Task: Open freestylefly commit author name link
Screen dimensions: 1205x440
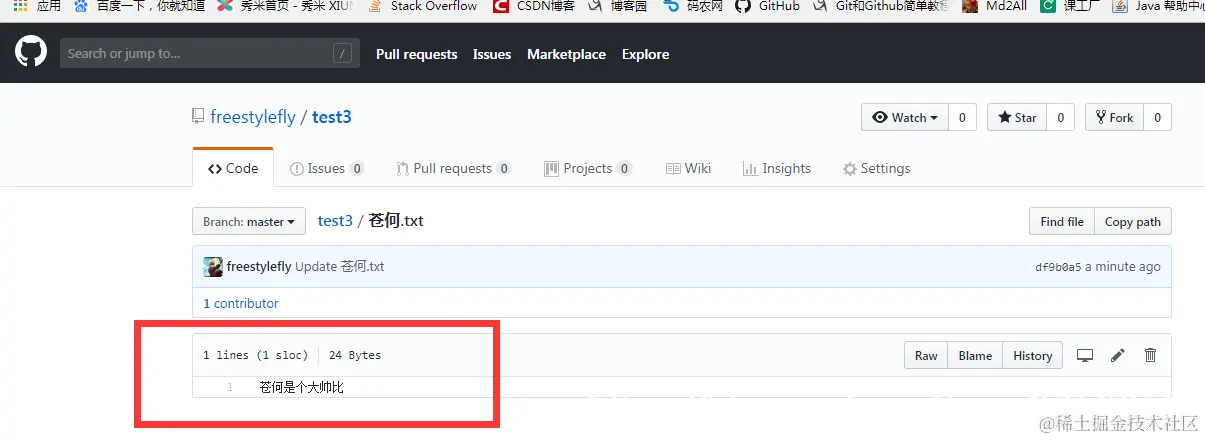Action: [x=259, y=266]
